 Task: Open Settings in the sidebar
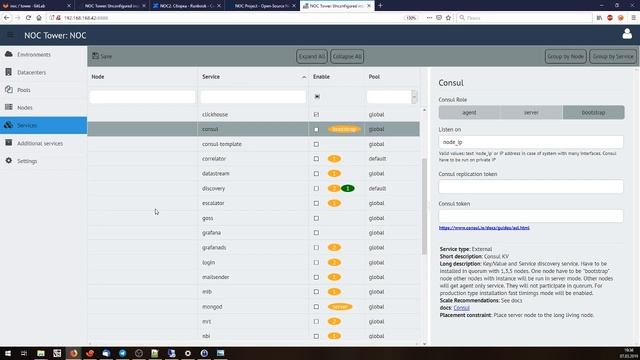pyautogui.click(x=43, y=161)
